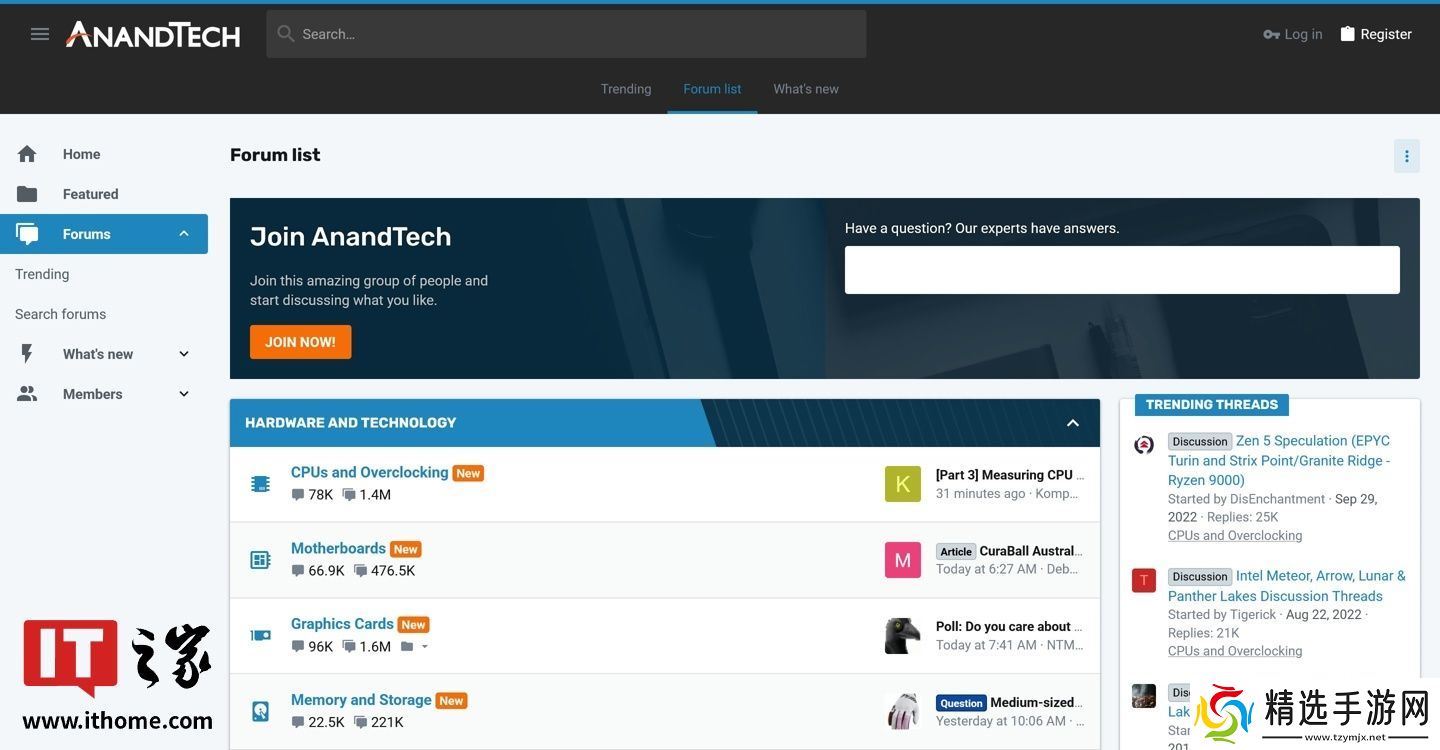This screenshot has height=750, width=1440.
Task: Collapse the Hardware and Technology category
Action: (1072, 423)
